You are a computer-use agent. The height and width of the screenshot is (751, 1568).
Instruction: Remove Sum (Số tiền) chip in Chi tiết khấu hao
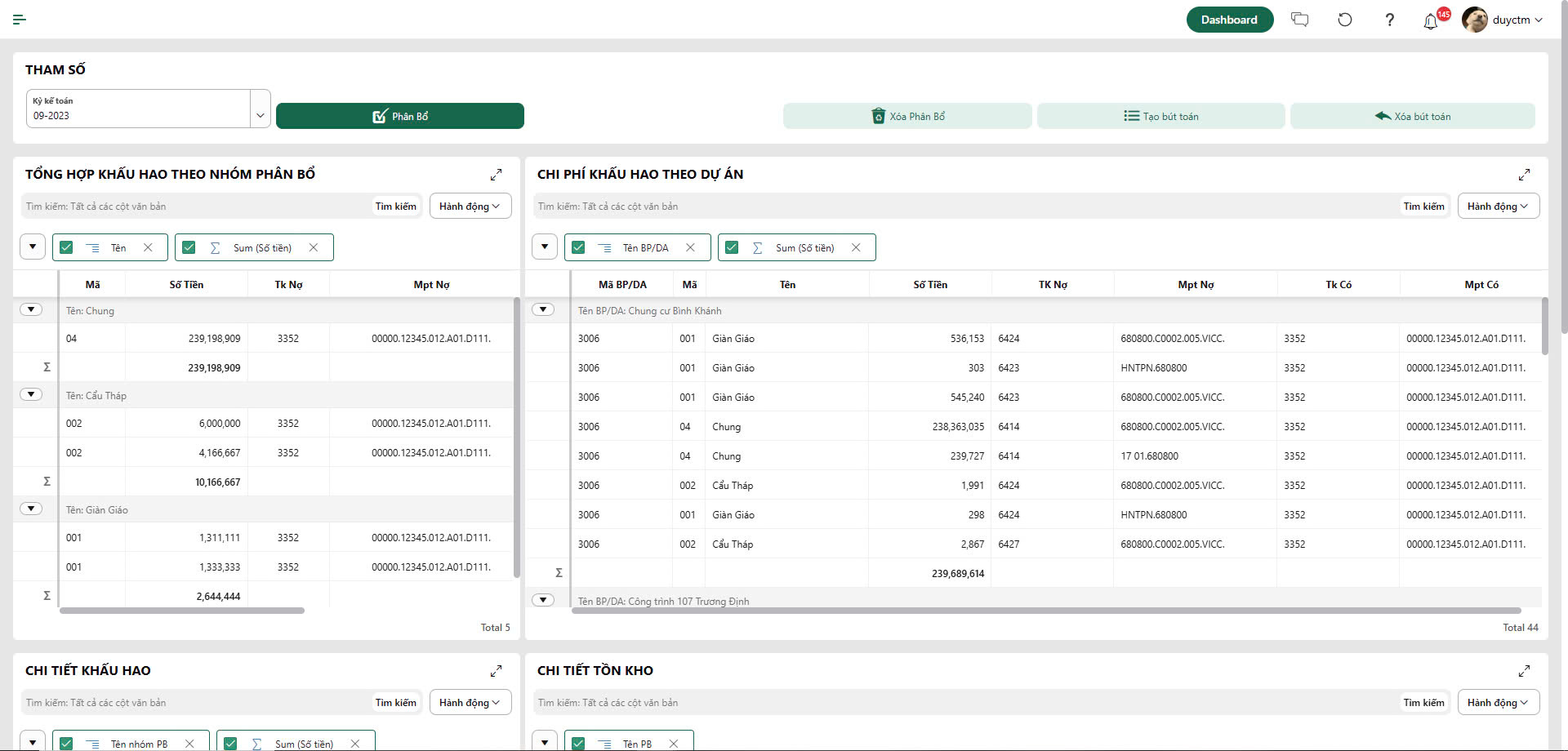pyautogui.click(x=355, y=744)
